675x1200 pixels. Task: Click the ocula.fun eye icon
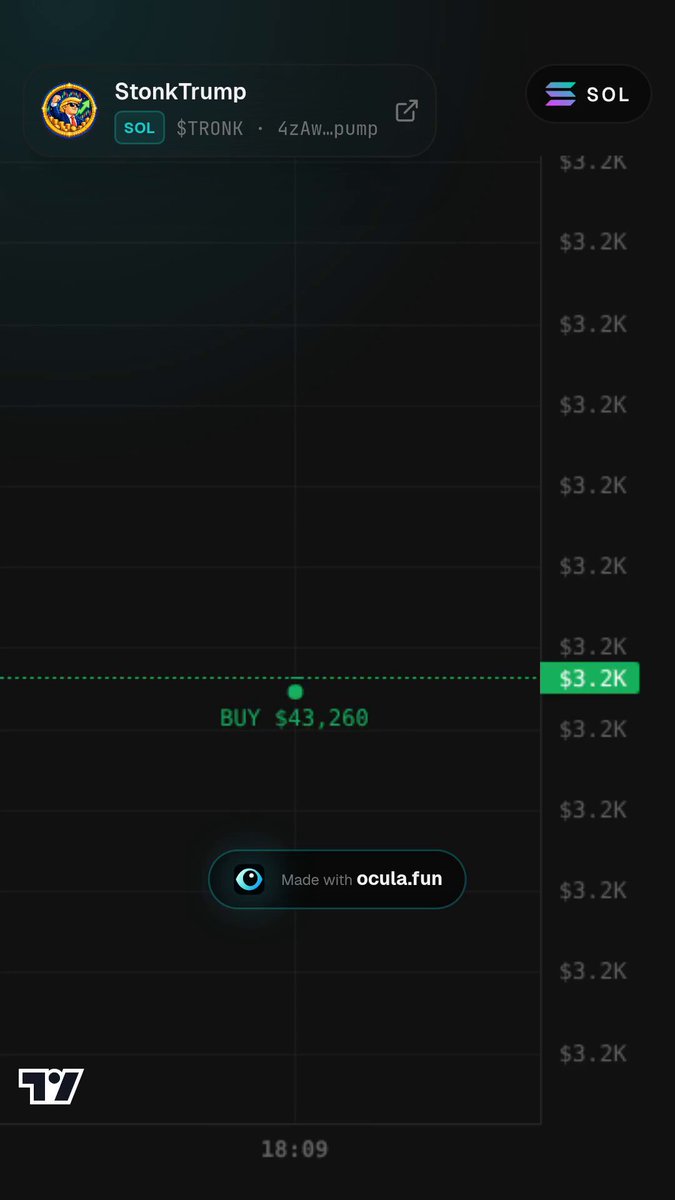point(249,879)
